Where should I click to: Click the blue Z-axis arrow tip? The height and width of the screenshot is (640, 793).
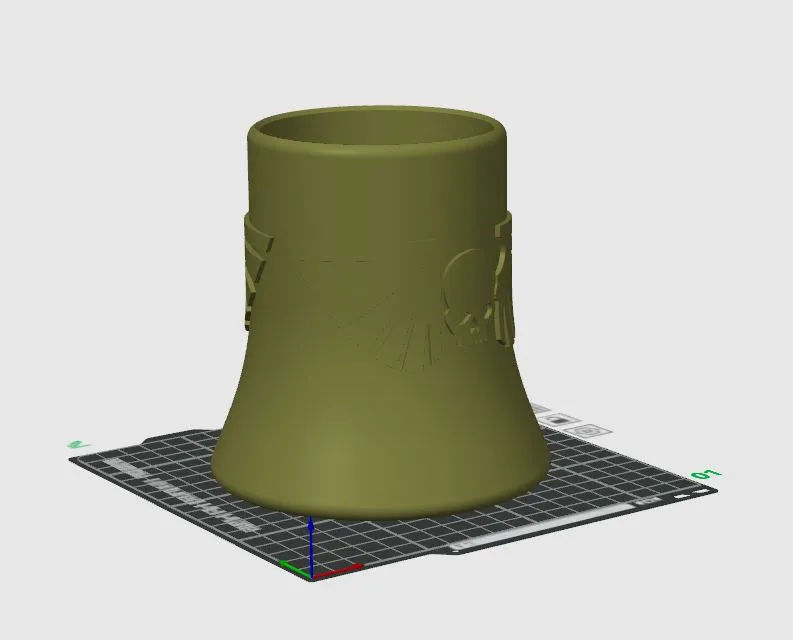[312, 522]
